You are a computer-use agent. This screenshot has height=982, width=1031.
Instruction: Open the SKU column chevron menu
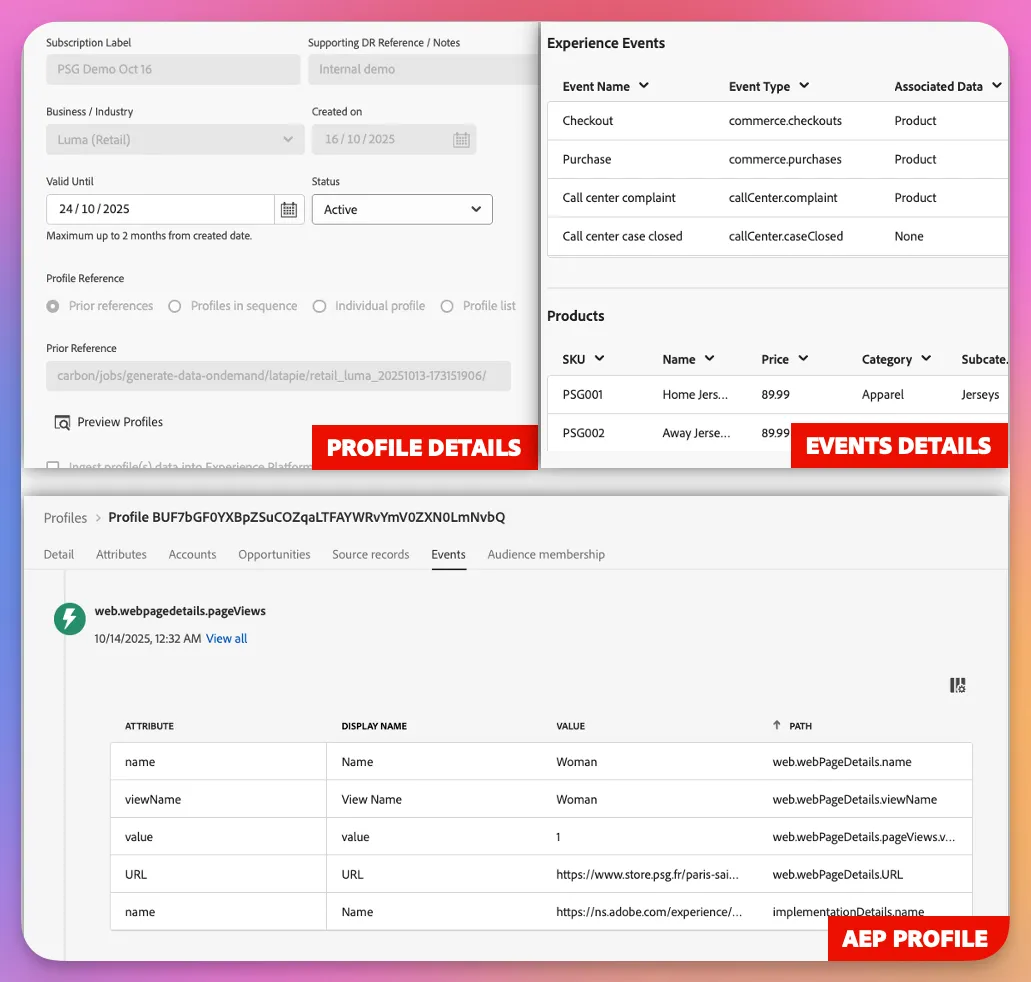point(600,358)
